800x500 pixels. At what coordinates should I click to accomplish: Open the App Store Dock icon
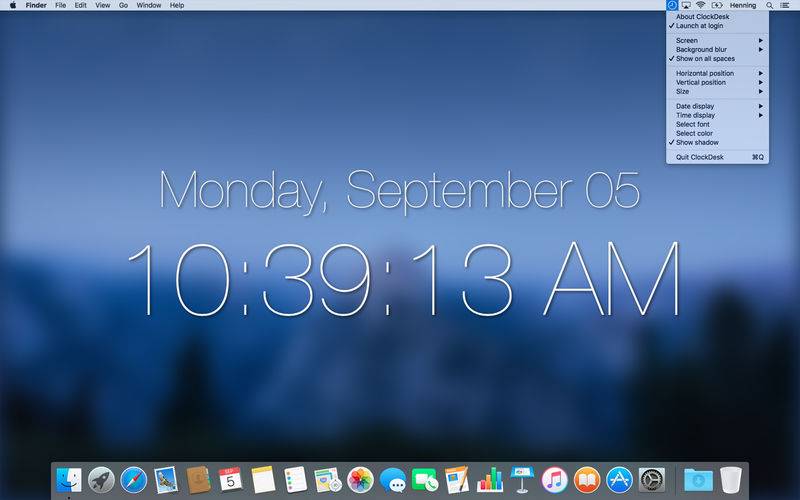pos(620,480)
